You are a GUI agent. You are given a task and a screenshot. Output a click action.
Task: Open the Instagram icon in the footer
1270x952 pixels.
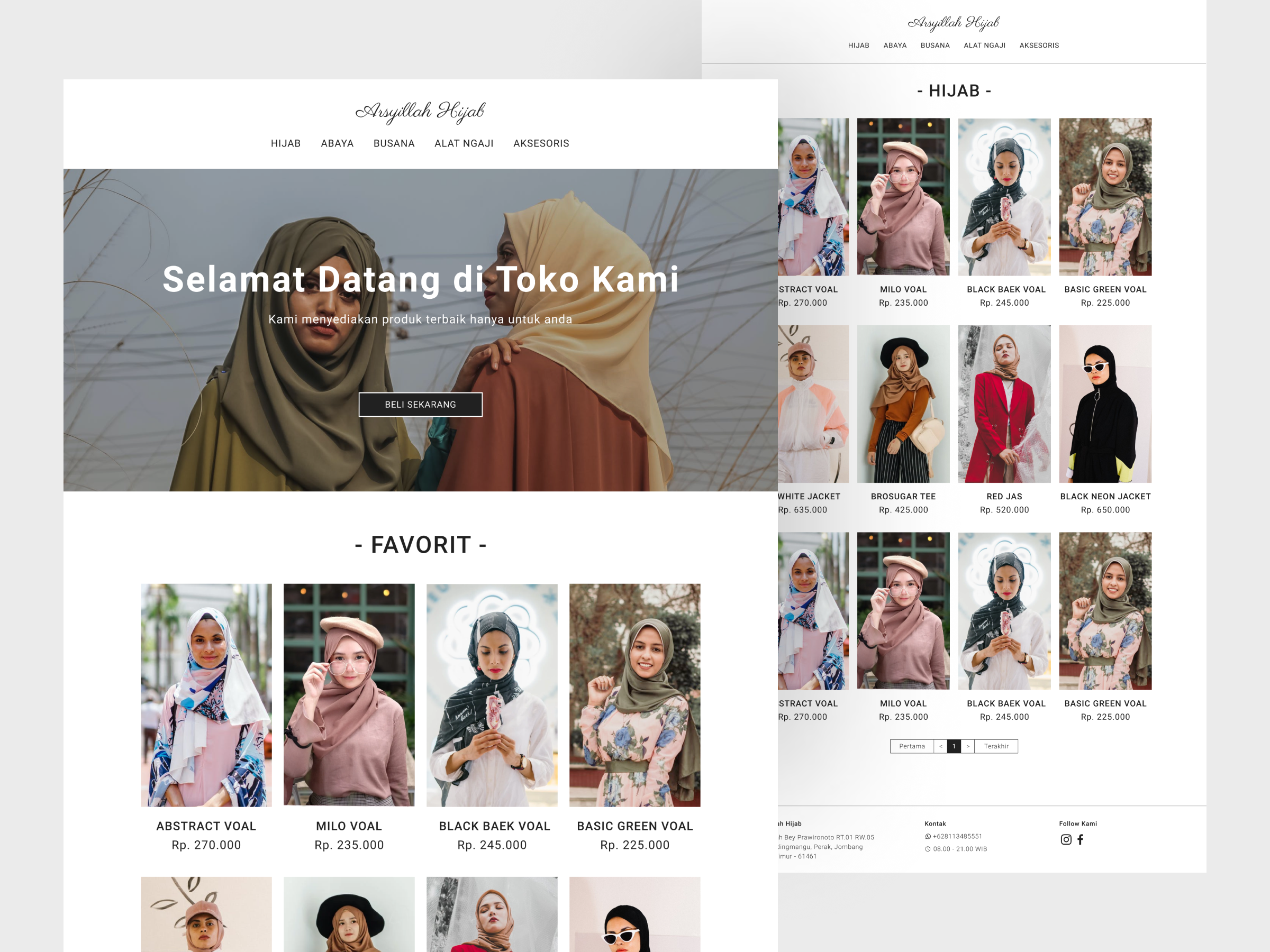click(1066, 839)
